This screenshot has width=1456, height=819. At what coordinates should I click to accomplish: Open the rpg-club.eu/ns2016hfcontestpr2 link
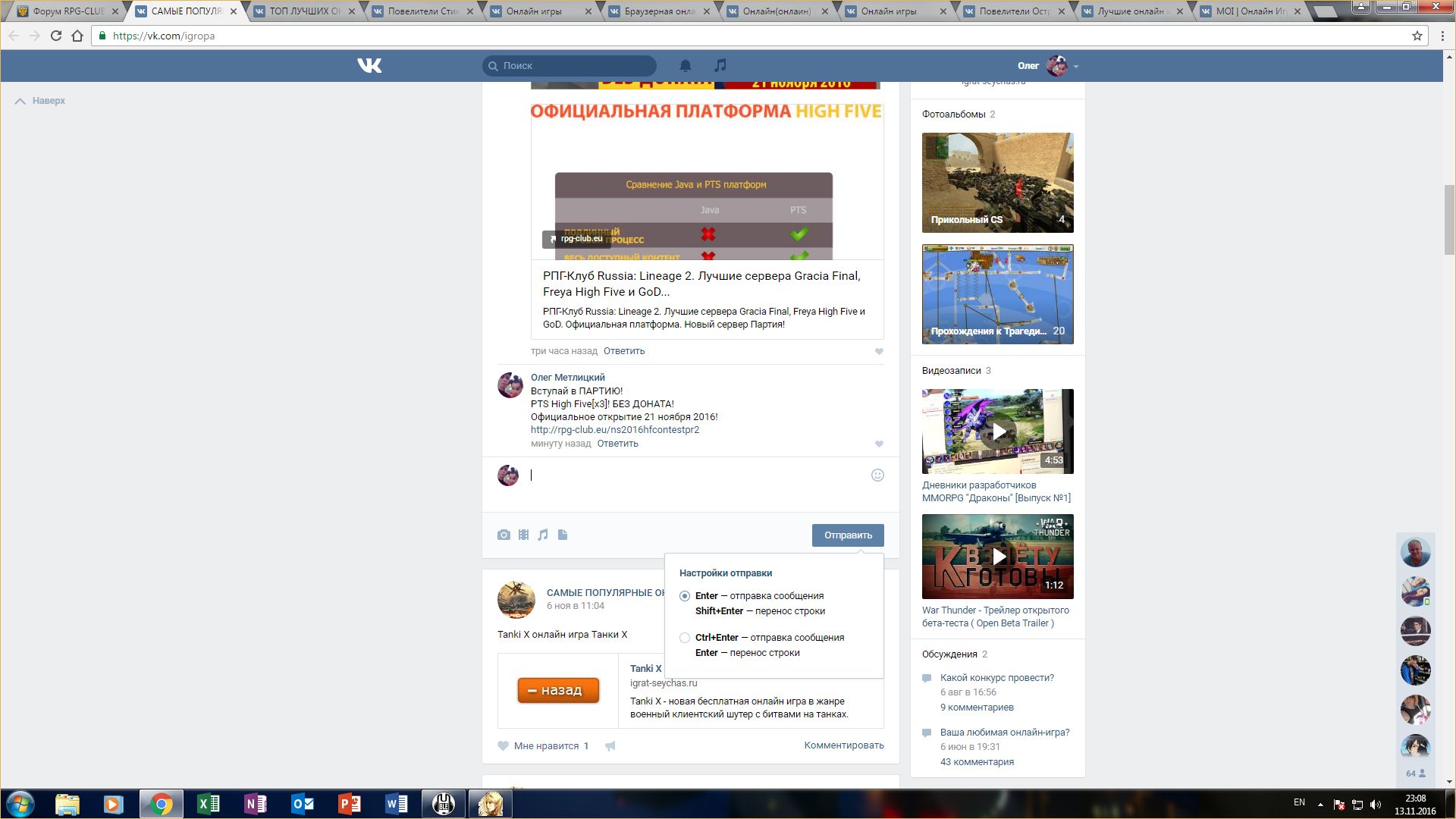click(x=615, y=430)
